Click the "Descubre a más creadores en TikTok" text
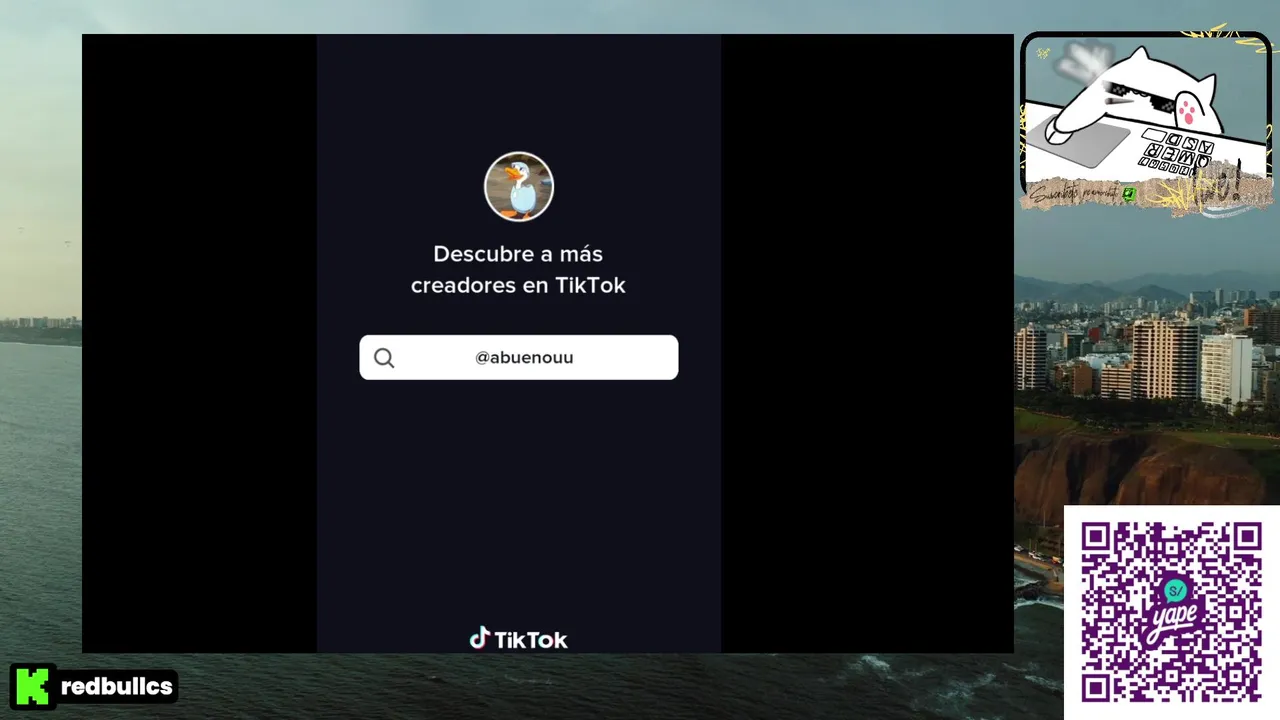The image size is (1280, 720). click(518, 269)
